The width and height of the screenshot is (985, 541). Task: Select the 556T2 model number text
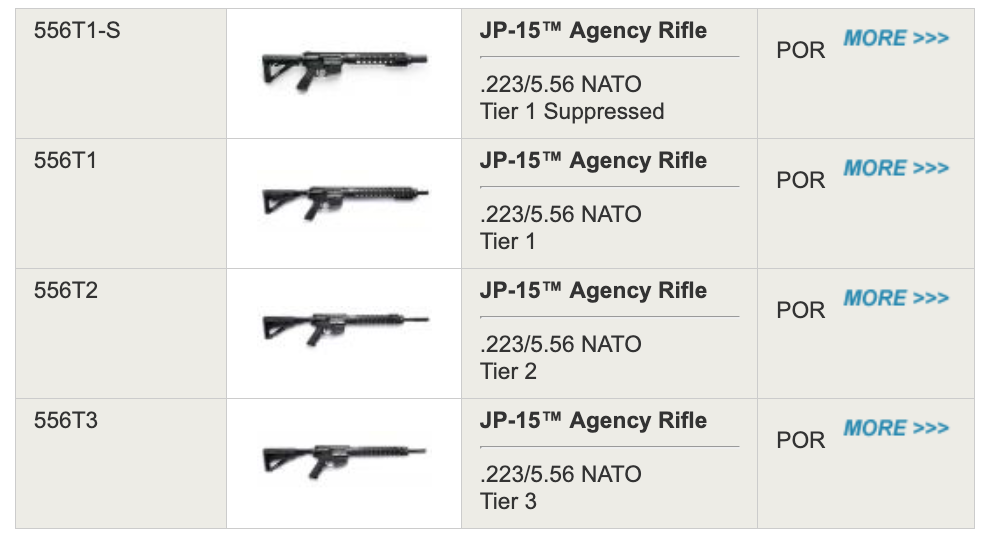(x=66, y=290)
